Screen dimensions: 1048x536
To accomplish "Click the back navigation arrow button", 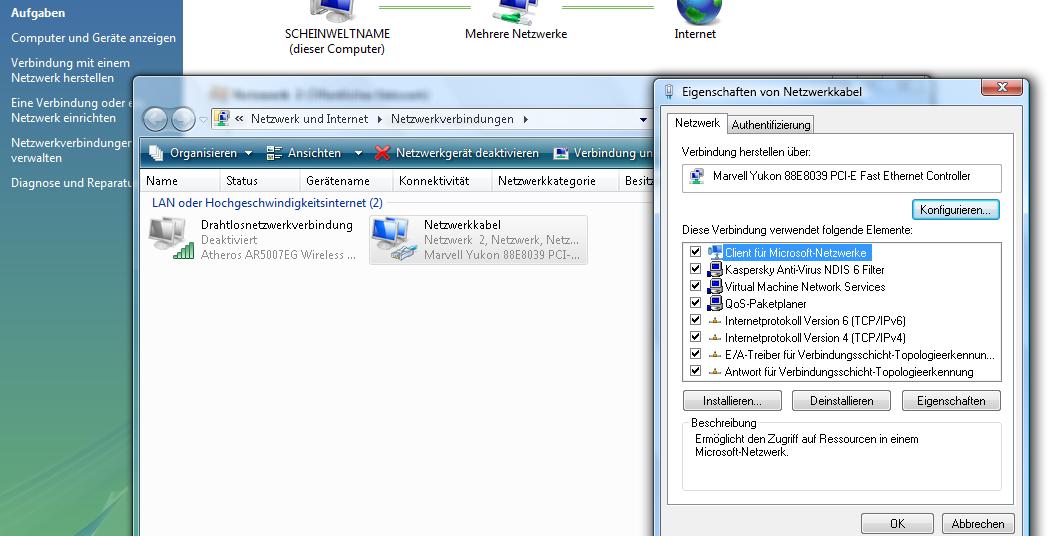I will (x=155, y=120).
